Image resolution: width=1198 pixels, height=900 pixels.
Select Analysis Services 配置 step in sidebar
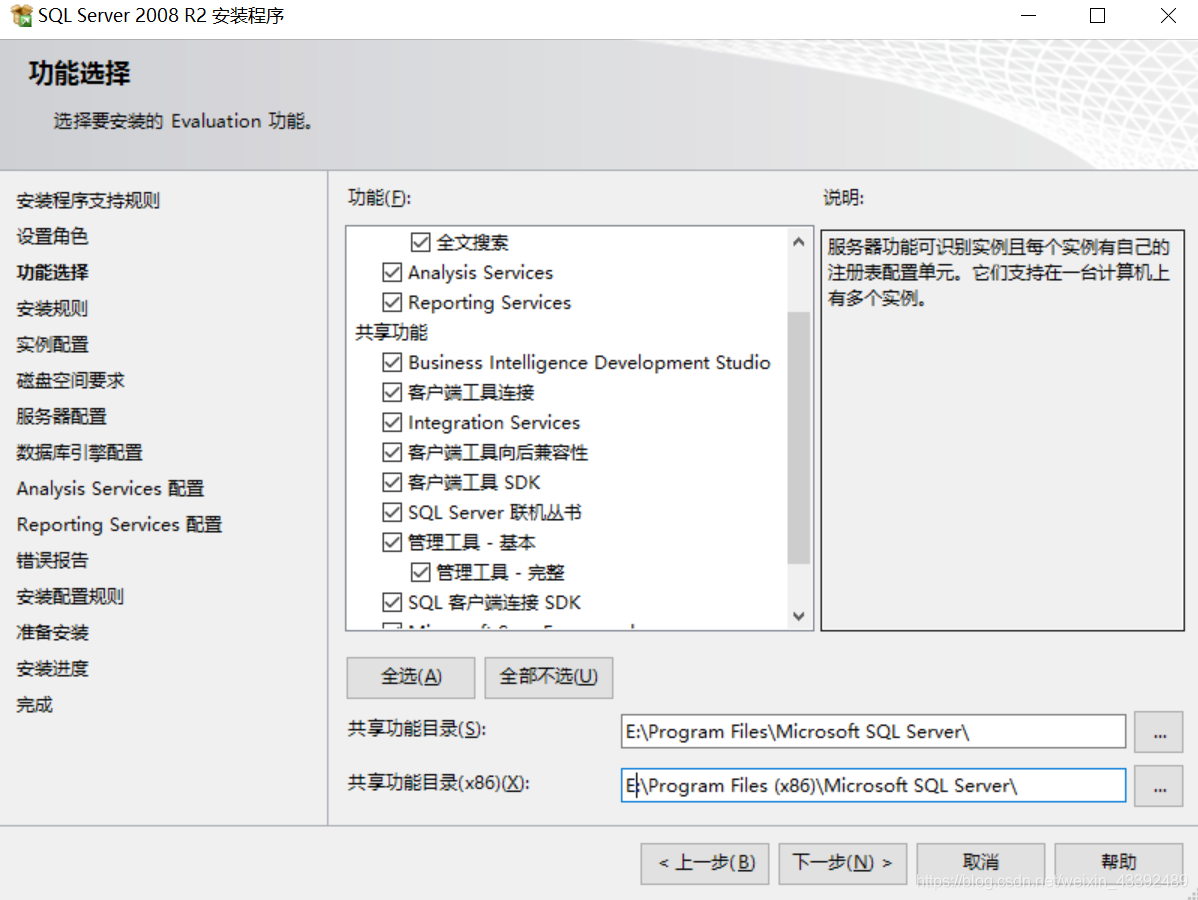pyautogui.click(x=110, y=488)
